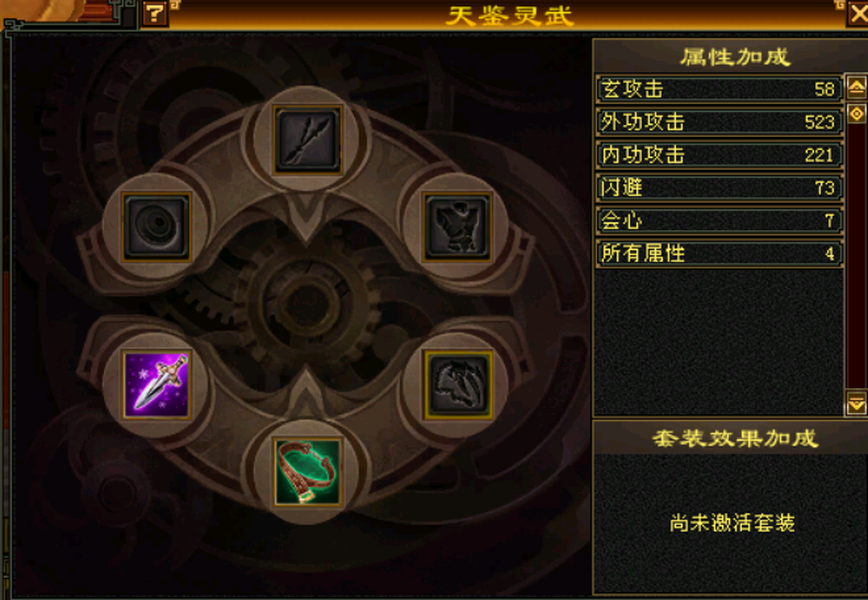868x600 pixels.
Task: Click the 尚未激活套装 text
Action: click(732, 523)
